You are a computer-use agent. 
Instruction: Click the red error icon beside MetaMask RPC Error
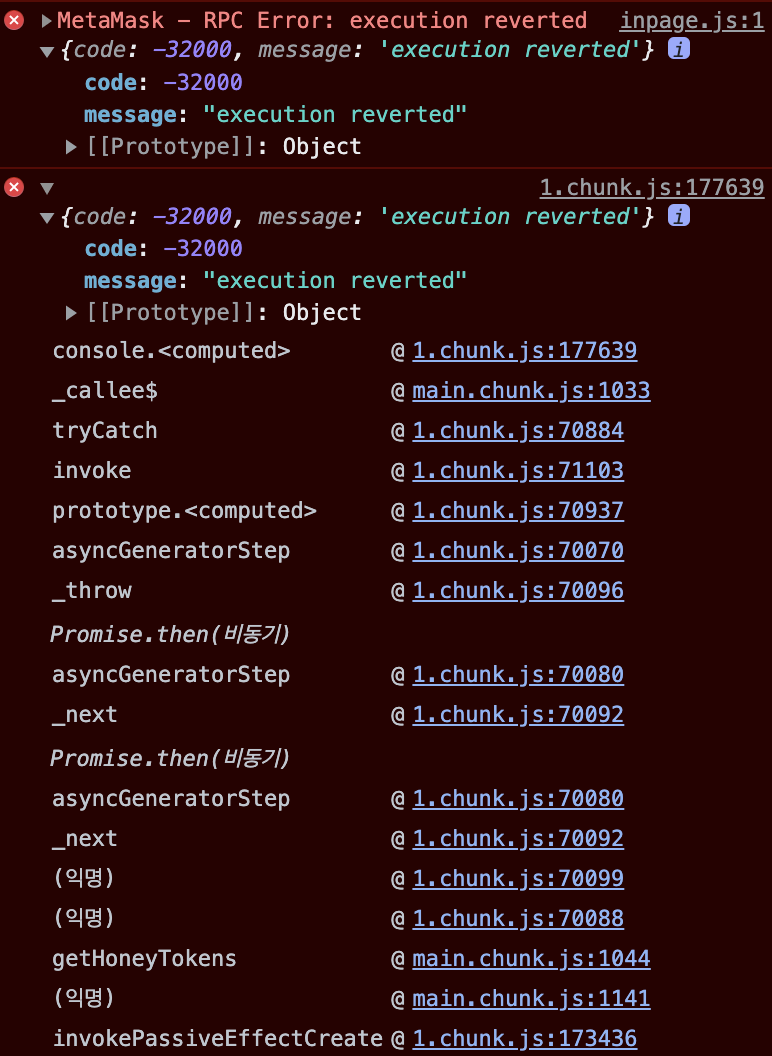14,20
